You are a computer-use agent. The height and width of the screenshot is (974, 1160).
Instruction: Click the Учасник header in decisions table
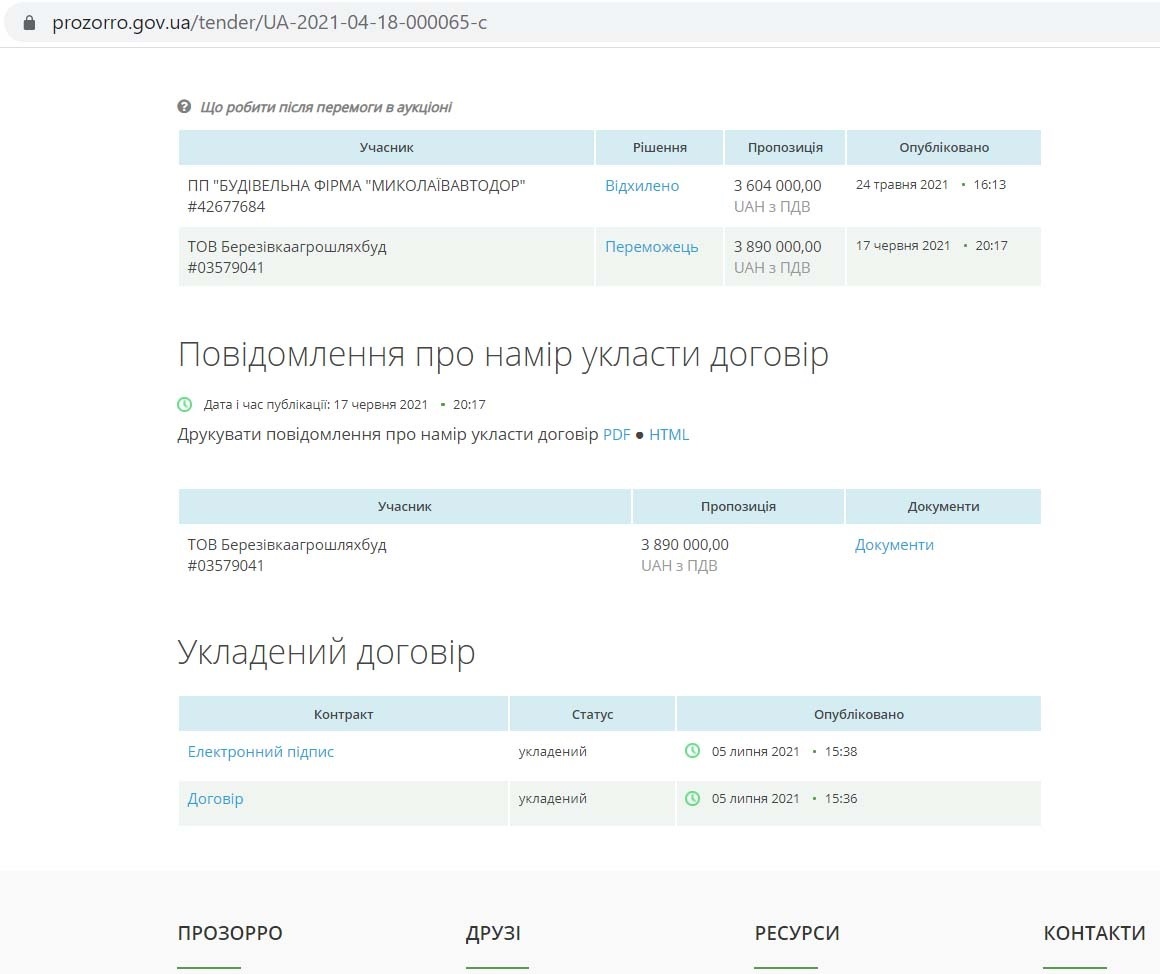click(386, 147)
